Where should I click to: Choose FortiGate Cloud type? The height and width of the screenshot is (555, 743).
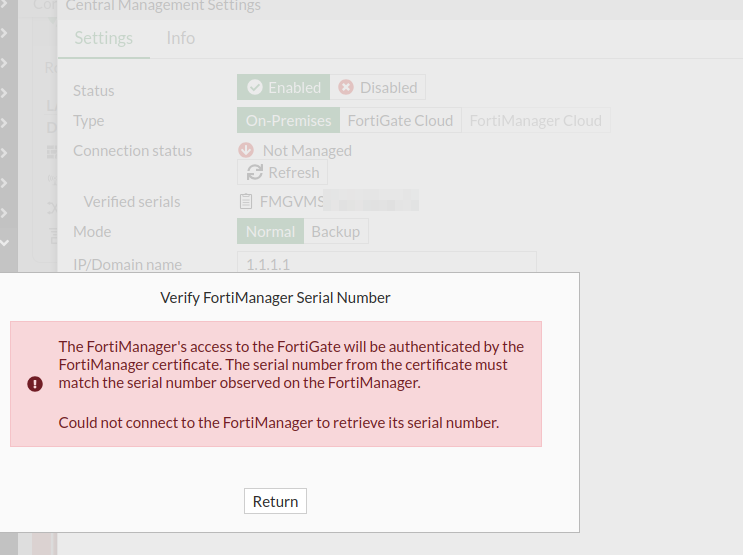click(400, 120)
